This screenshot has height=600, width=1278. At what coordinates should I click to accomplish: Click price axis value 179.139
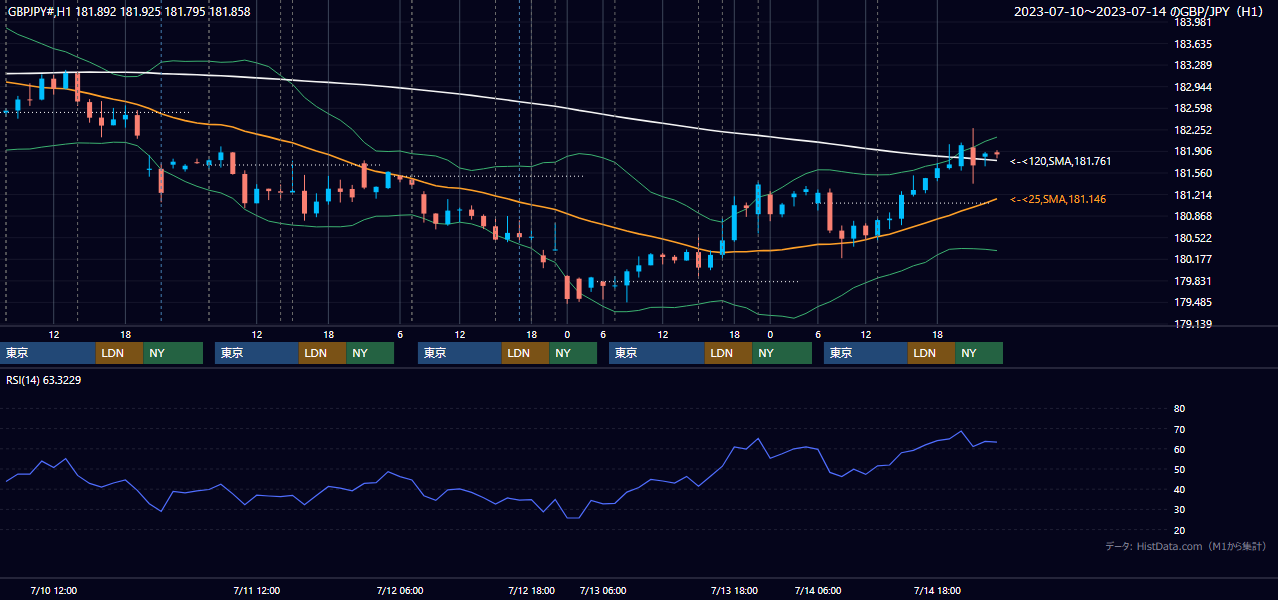(1192, 324)
